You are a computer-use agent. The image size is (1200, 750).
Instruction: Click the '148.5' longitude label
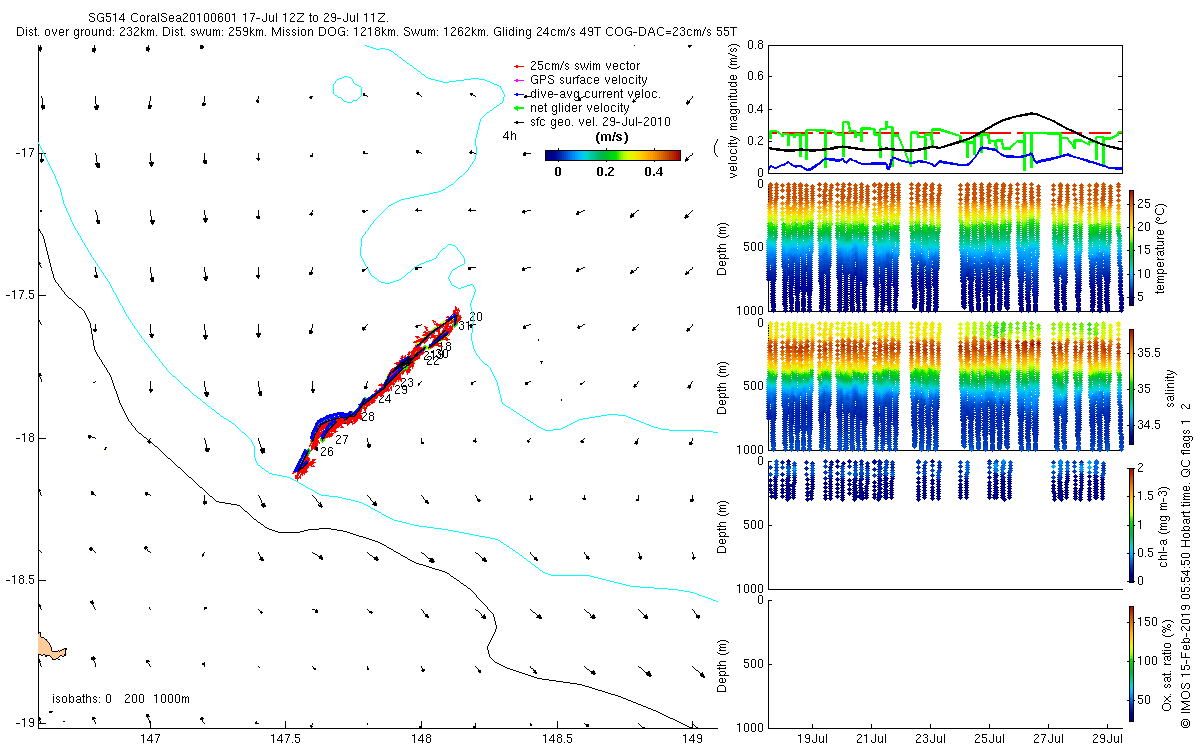555,739
